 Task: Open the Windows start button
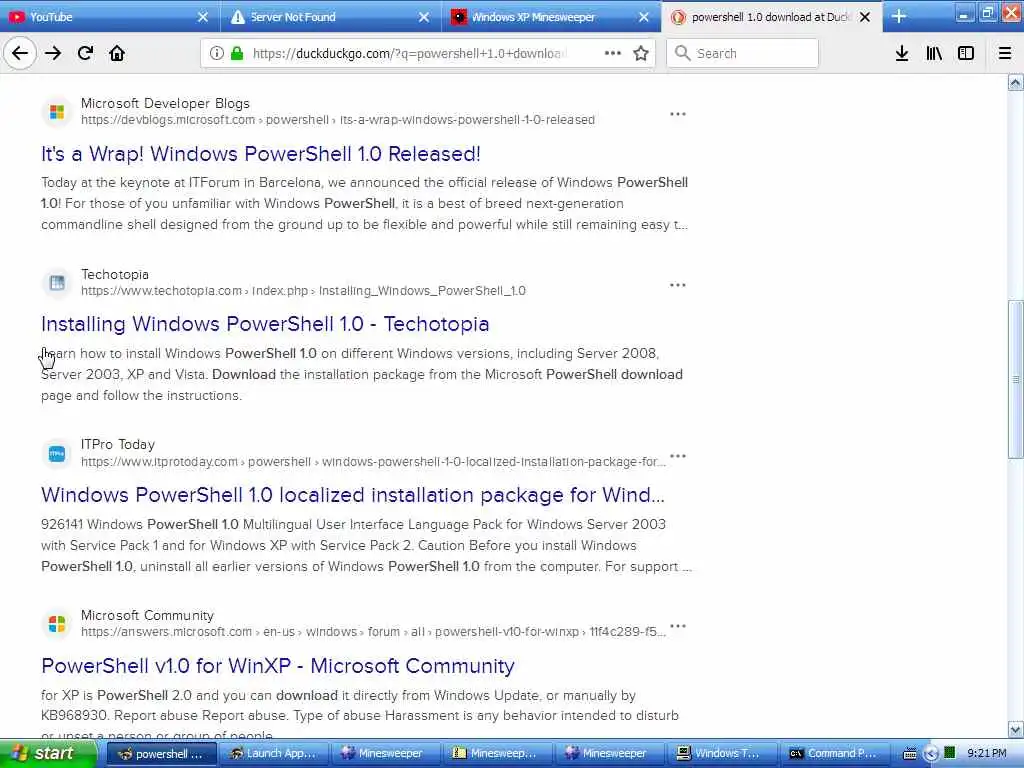coord(48,754)
